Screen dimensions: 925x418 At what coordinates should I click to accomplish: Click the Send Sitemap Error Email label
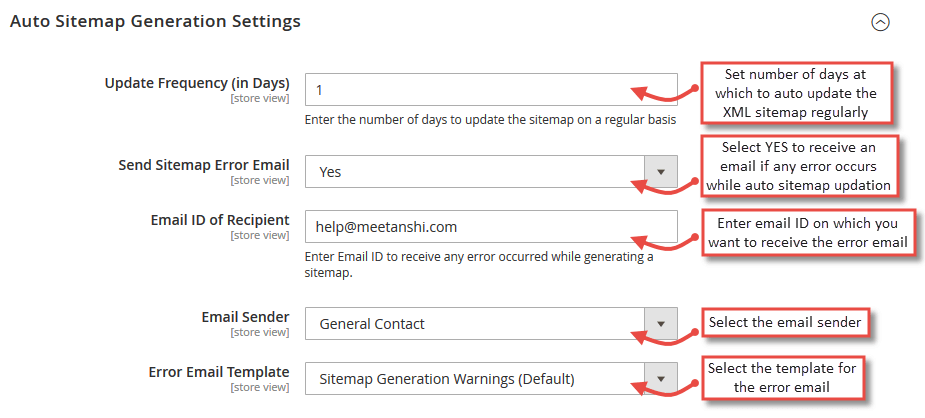coord(204,165)
